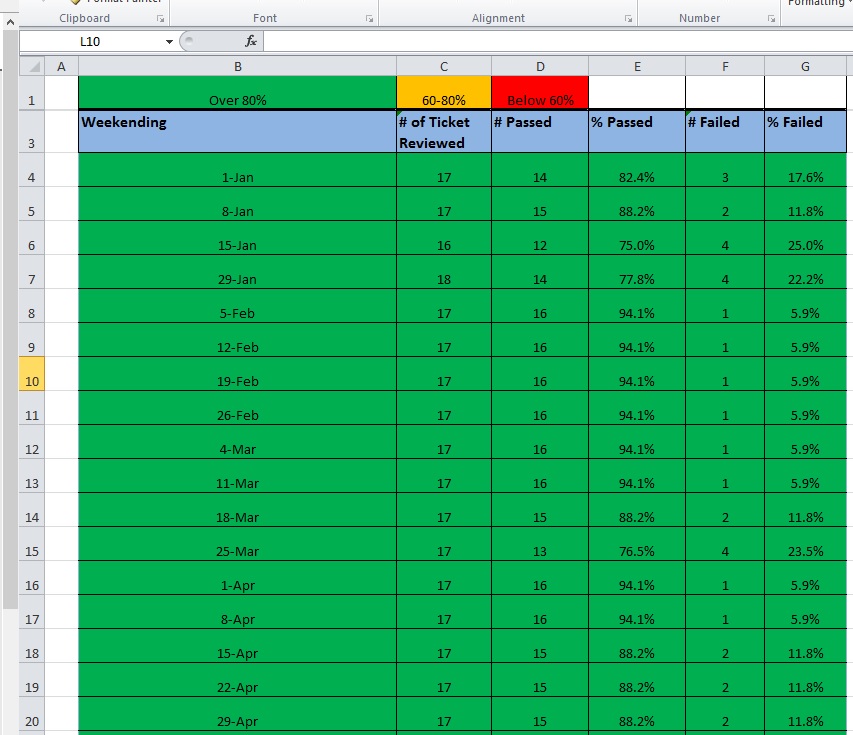This screenshot has width=853, height=735.
Task: Click into the Name Box showing L10
Action: 91,41
